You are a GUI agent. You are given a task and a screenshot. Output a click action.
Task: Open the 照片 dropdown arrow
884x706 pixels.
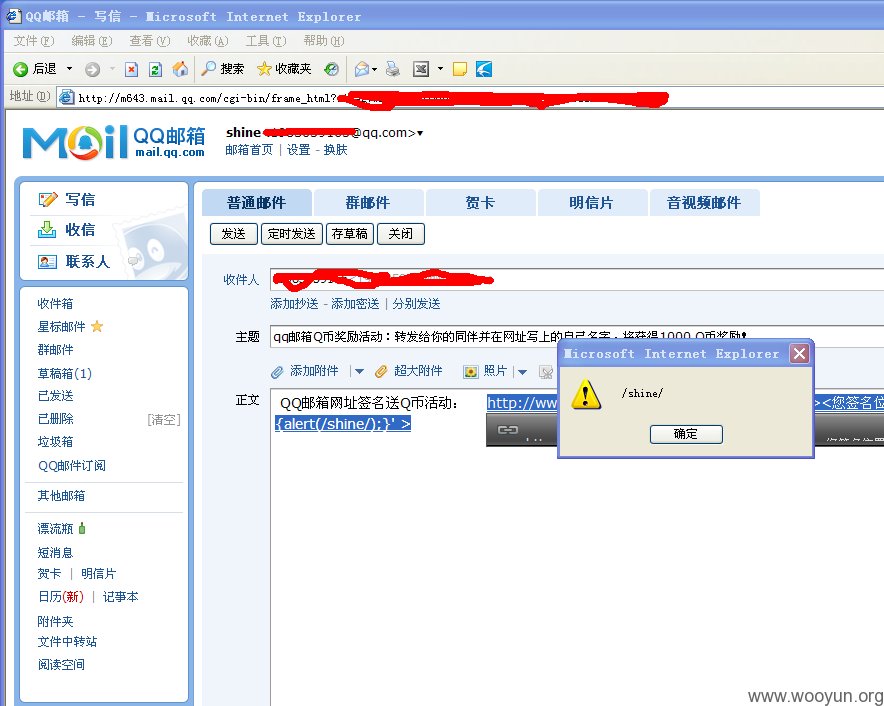pyautogui.click(x=522, y=372)
